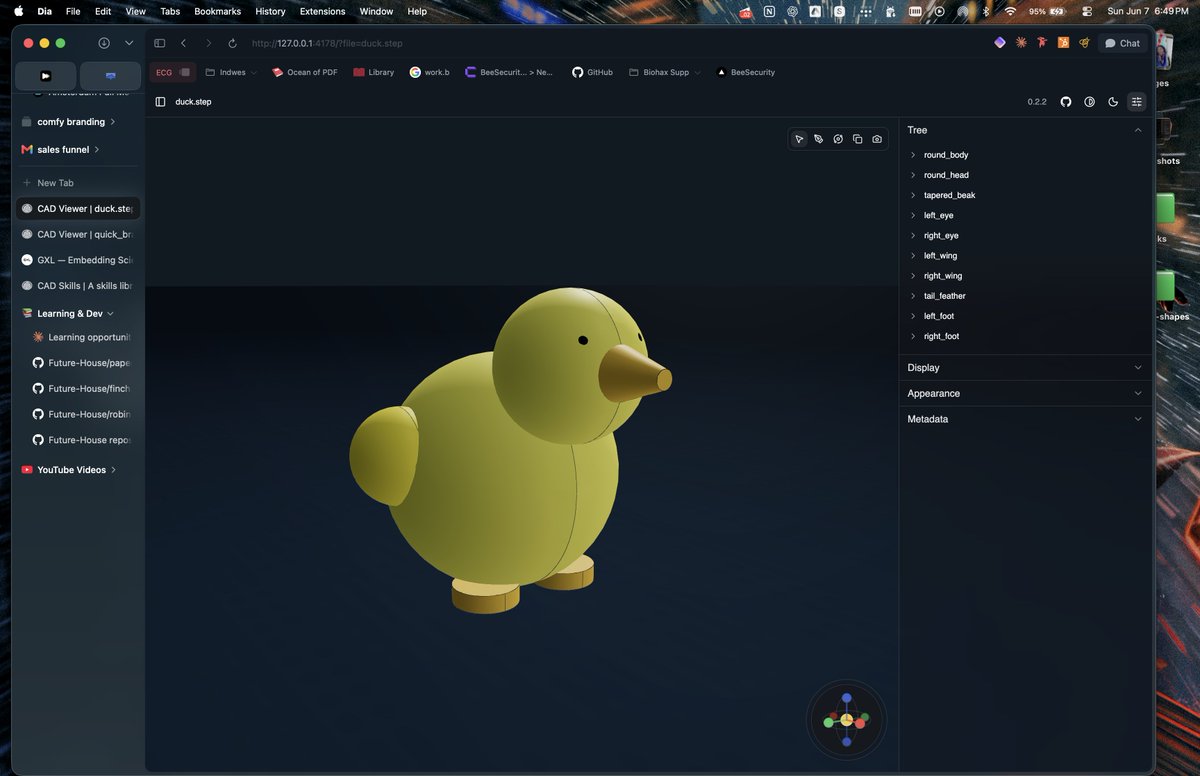The height and width of the screenshot is (776, 1200).
Task: Click the orbit/reset view icon in the viewport toolbar
Action: pyautogui.click(x=838, y=139)
